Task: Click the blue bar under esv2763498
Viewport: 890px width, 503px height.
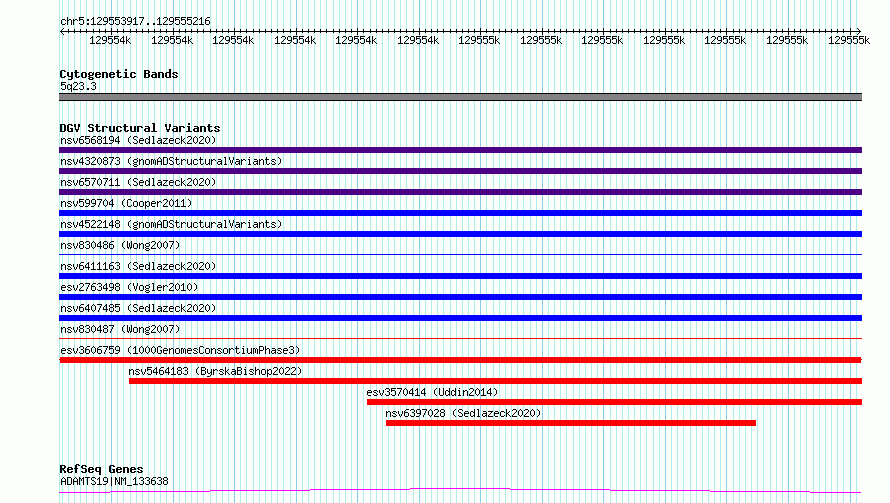Action: coord(460,297)
